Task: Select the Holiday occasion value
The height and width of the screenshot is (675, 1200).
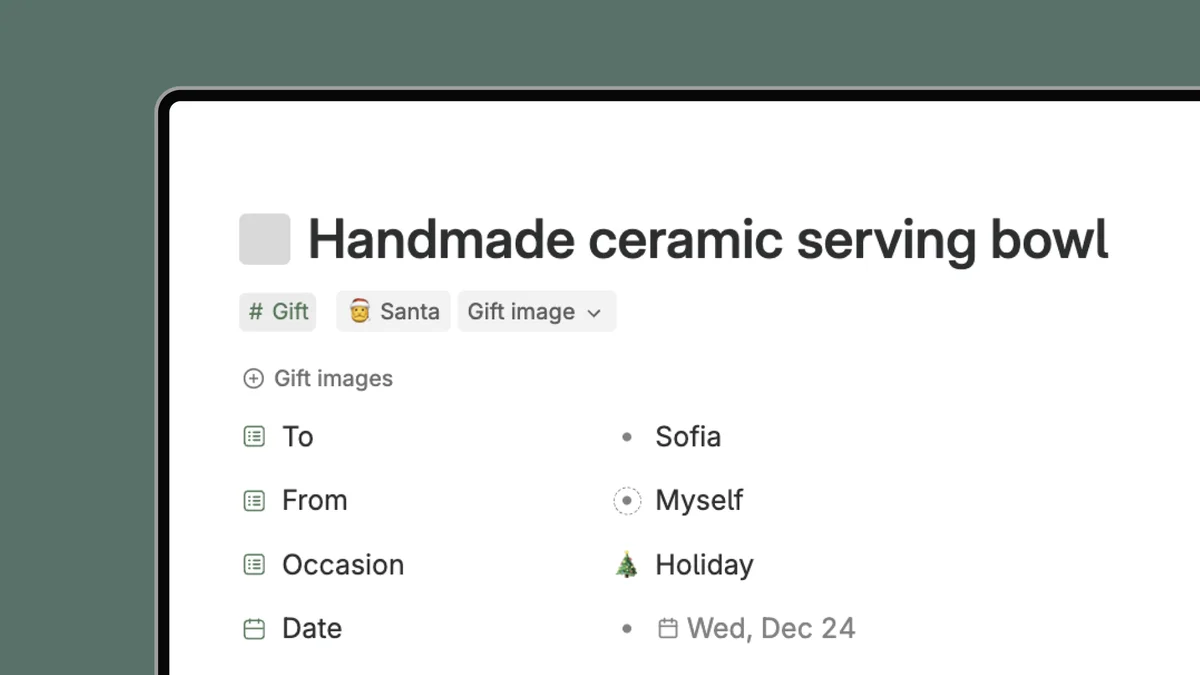Action: click(703, 564)
